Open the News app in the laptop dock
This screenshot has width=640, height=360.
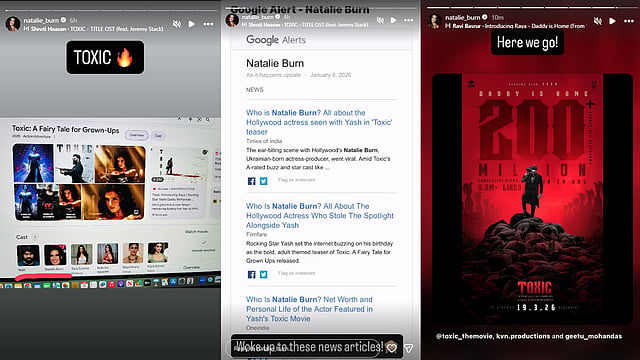click(130, 284)
